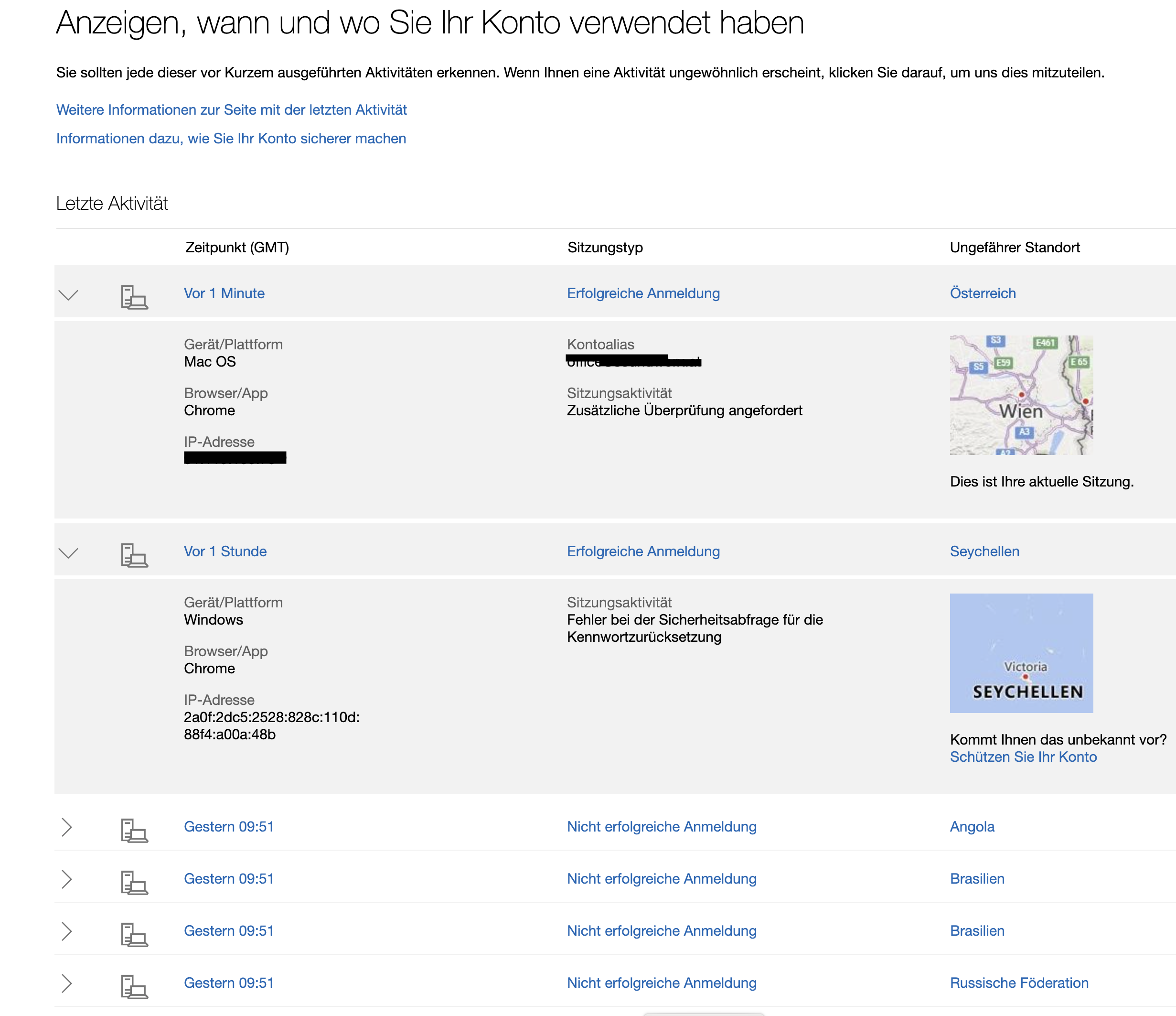Collapse the Vor 1 Stunde activity entry
Screen dimensions: 1176x1016
tap(68, 552)
